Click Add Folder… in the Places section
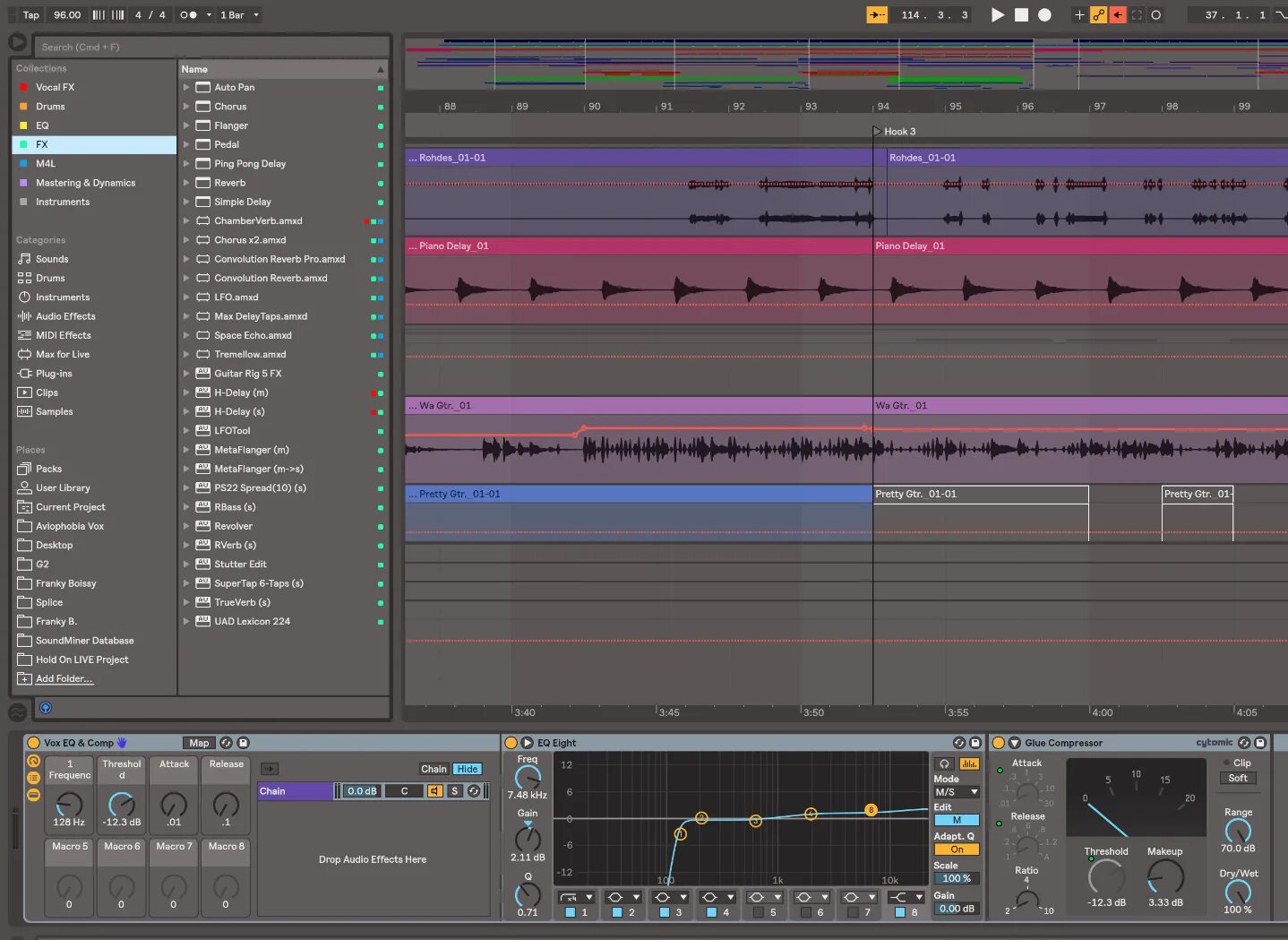Screen dimensions: 1288x940 pos(62,678)
